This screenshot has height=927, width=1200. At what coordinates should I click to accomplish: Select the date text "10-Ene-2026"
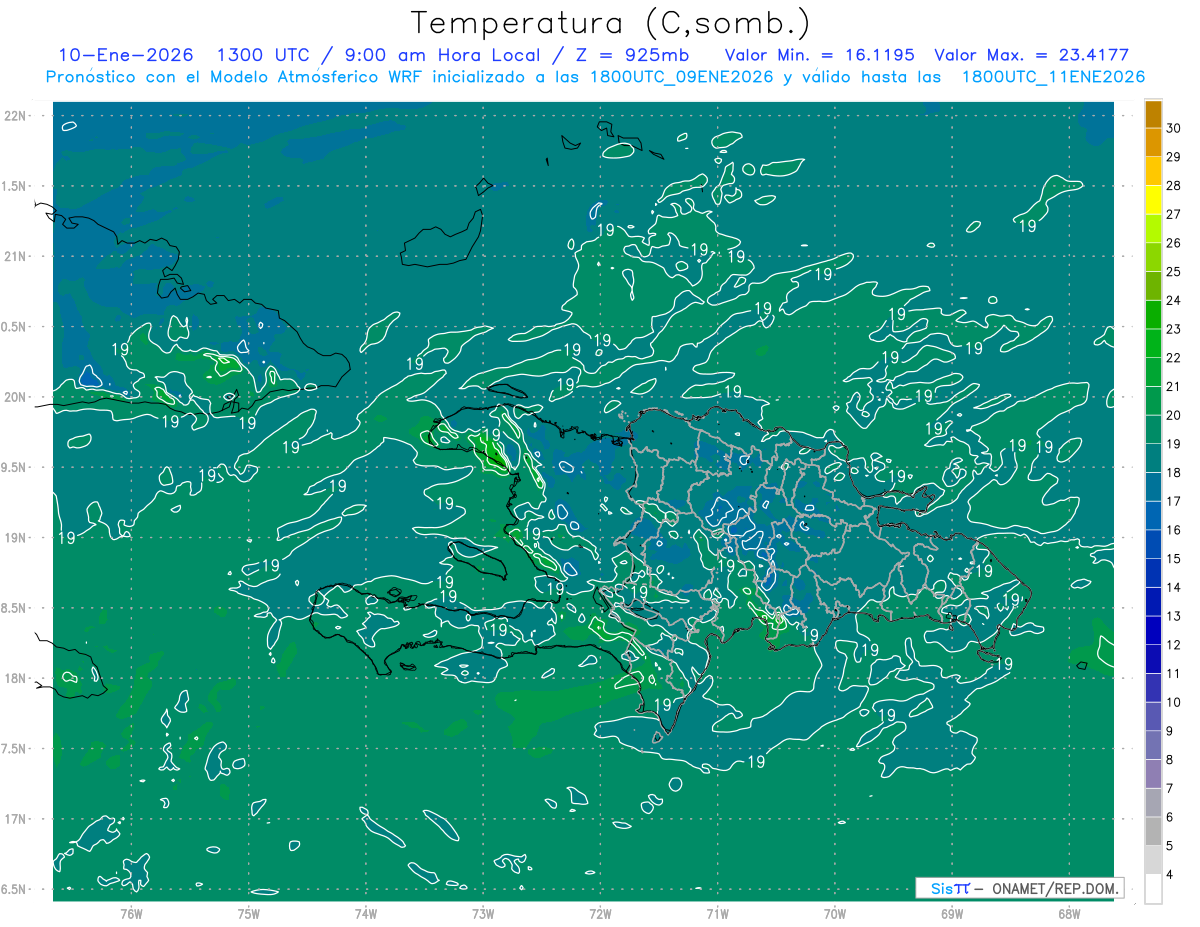[125, 55]
